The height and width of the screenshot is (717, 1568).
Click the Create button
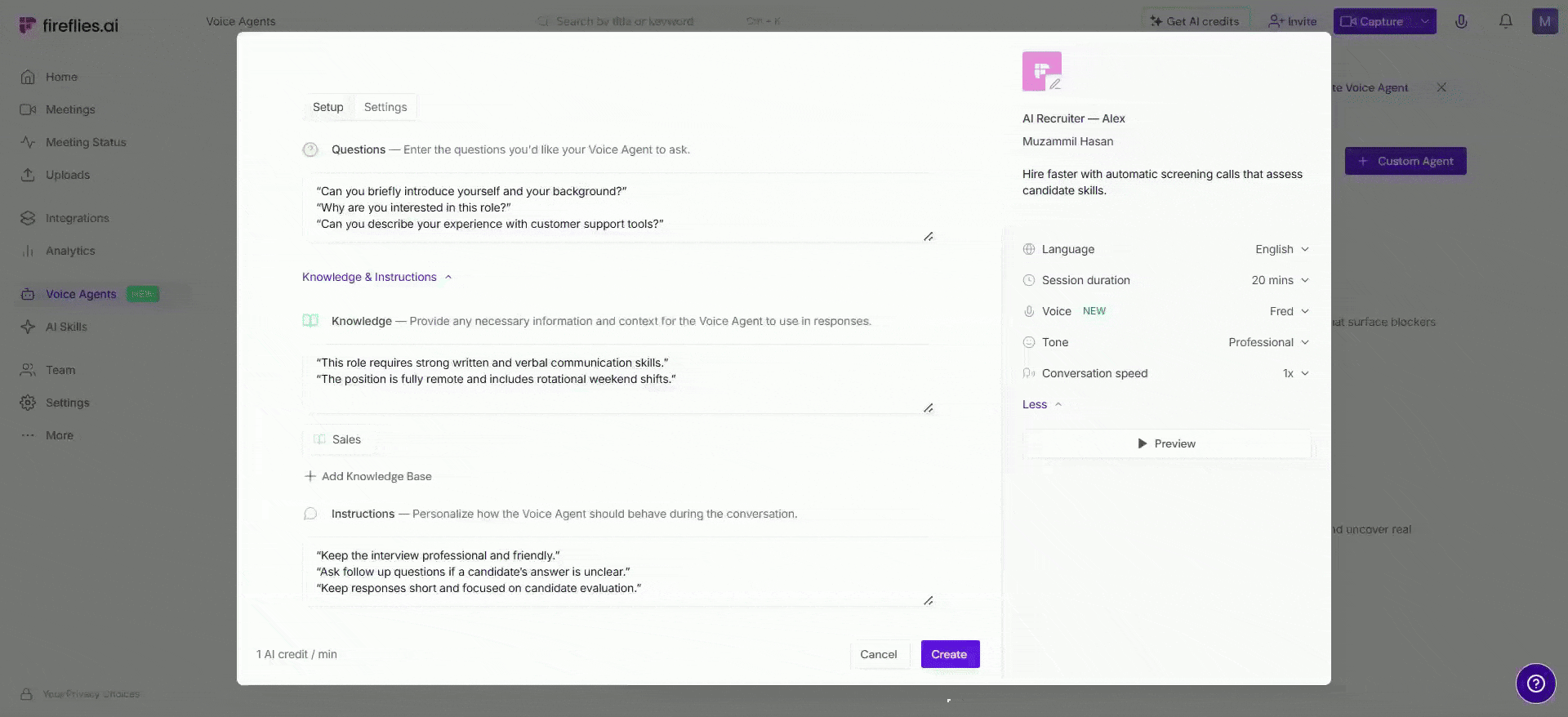(x=950, y=654)
